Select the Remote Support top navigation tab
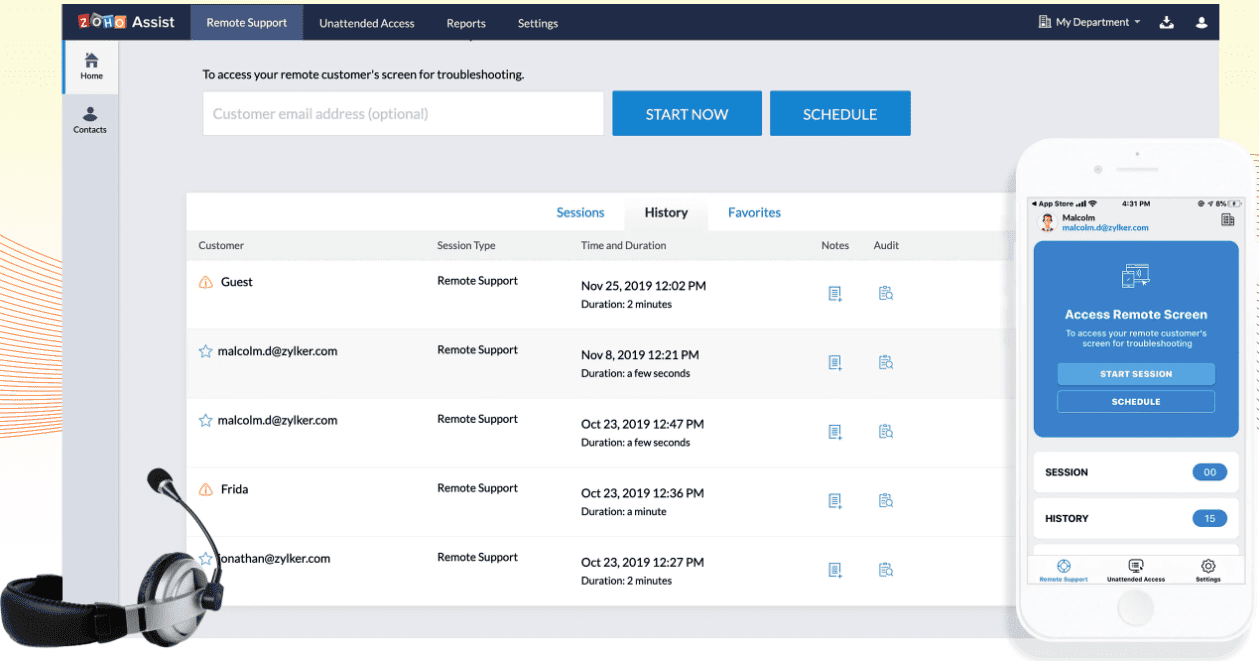This screenshot has width=1259, height=665. click(x=247, y=22)
